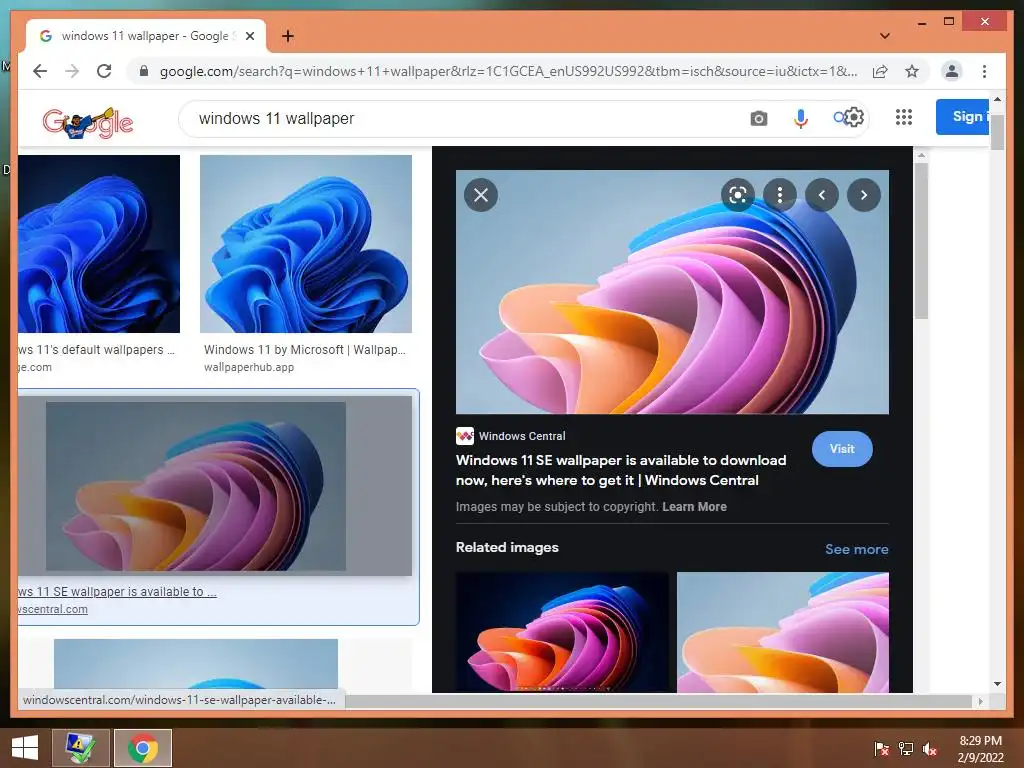The image size is (1024, 768).
Task: Open the wscentral.com source link
Action: pyautogui.click(x=53, y=609)
